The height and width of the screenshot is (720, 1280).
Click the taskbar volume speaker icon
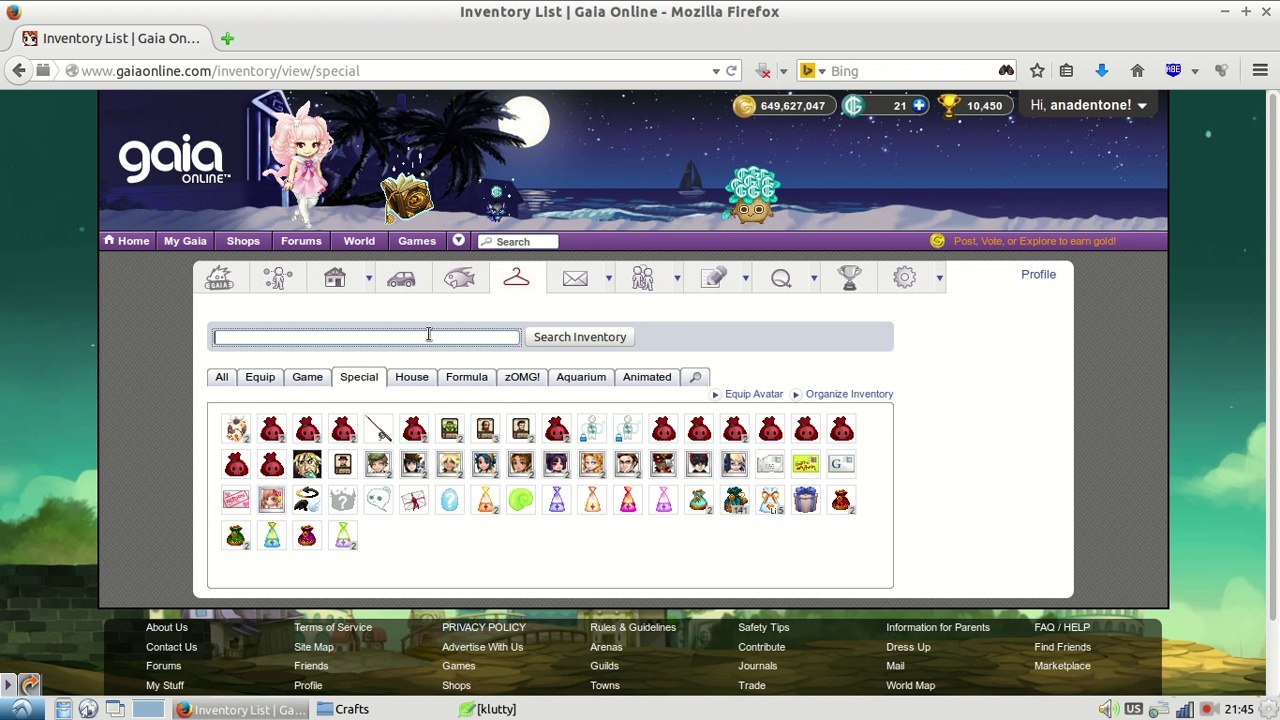point(1107,709)
